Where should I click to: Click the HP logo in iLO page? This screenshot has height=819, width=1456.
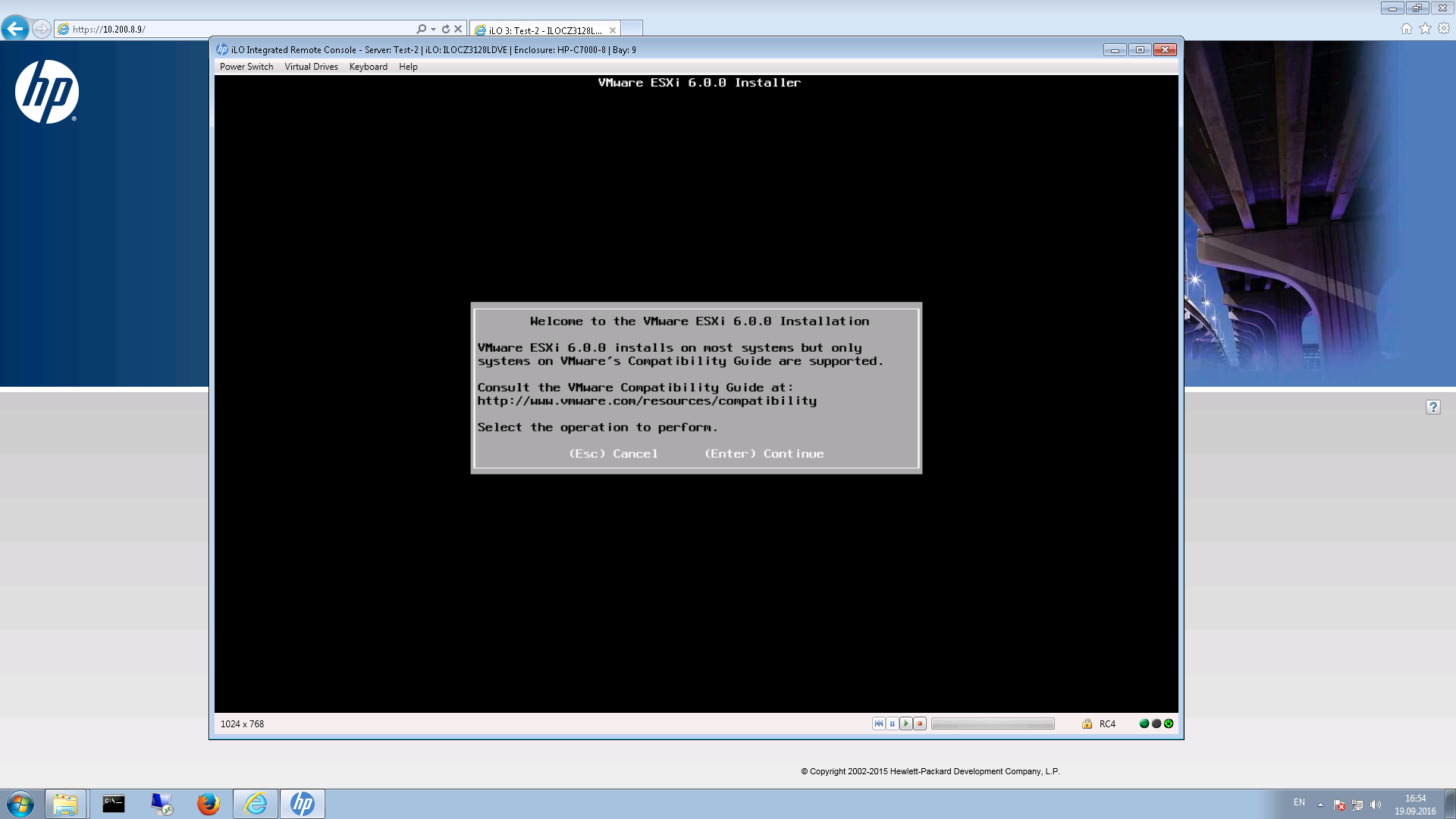coord(47,92)
